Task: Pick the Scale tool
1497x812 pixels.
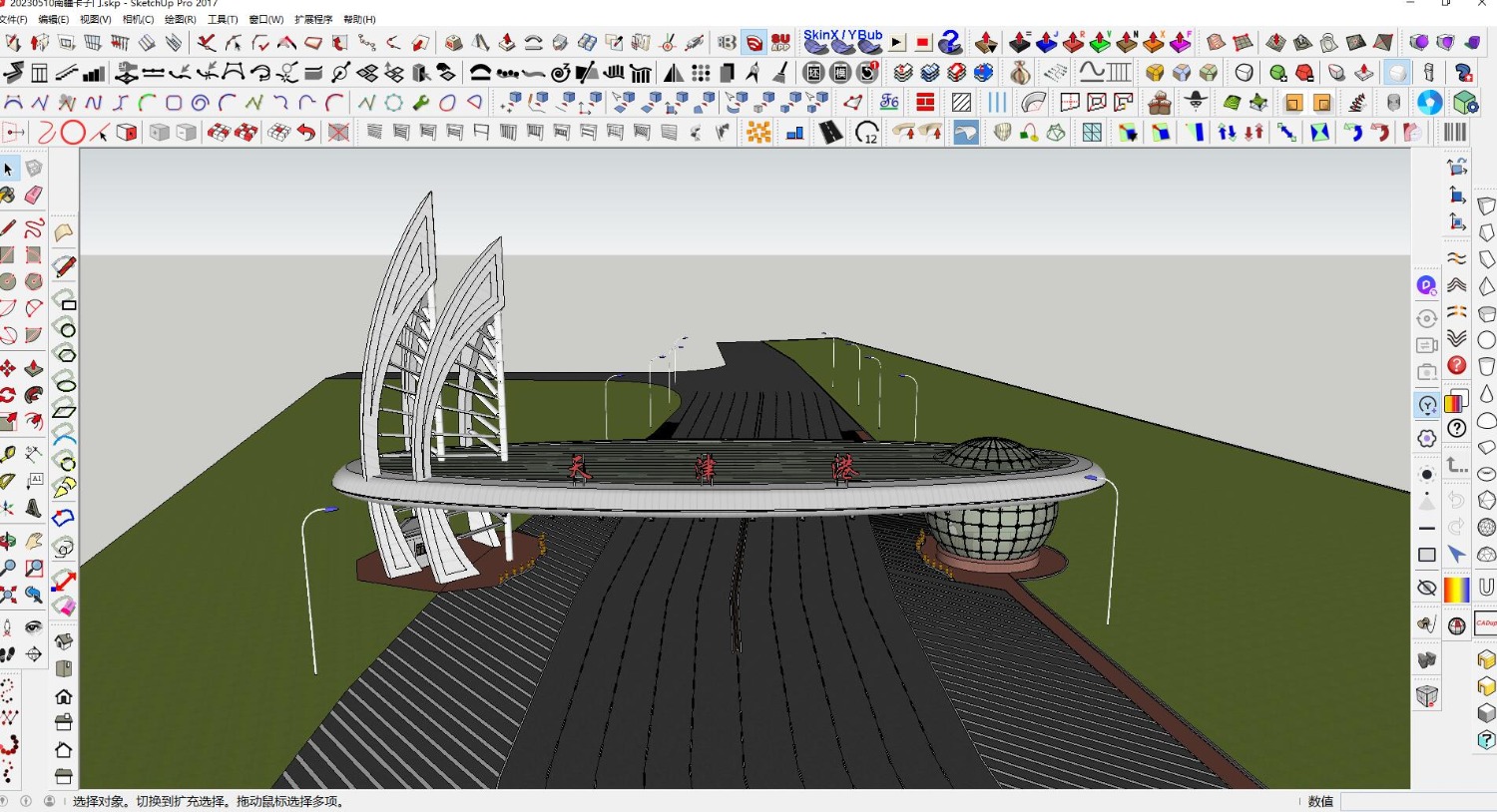Action: click(8, 421)
